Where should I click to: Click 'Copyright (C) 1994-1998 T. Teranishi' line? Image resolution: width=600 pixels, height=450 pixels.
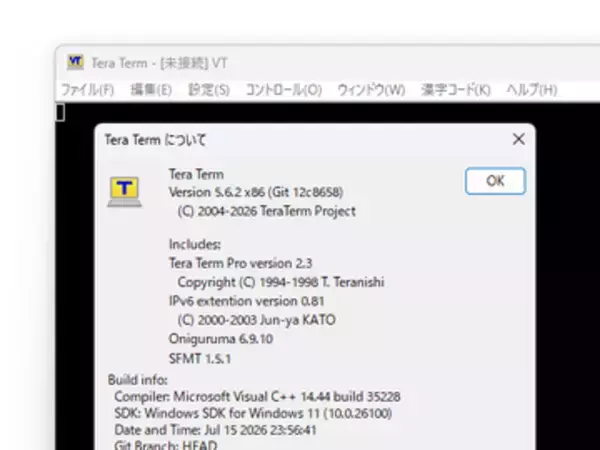[281, 282]
